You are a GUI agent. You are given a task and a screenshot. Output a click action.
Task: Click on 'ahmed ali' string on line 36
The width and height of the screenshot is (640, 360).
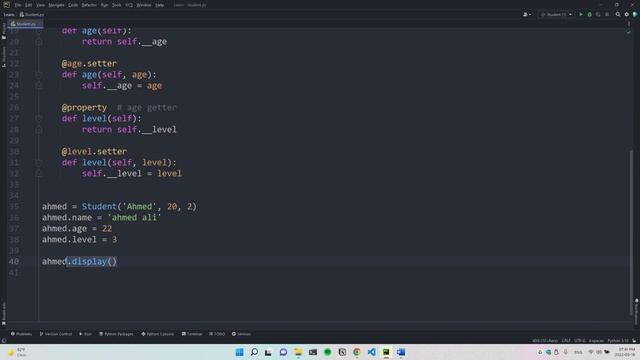click(134, 218)
